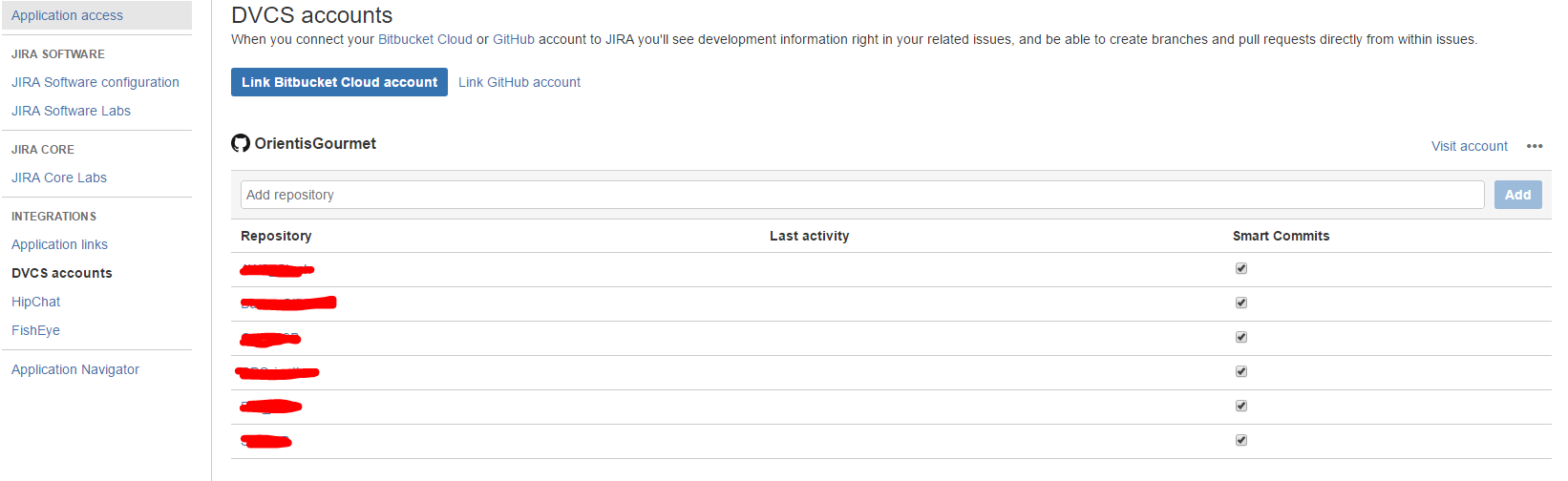Open HipChat integration settings
The width and height of the screenshot is (1568, 481).
click(x=35, y=302)
